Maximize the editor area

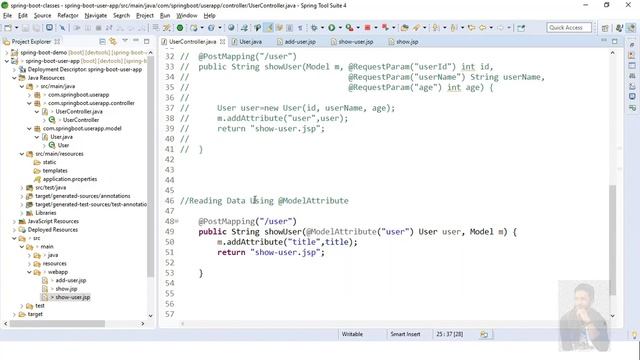[615, 41]
